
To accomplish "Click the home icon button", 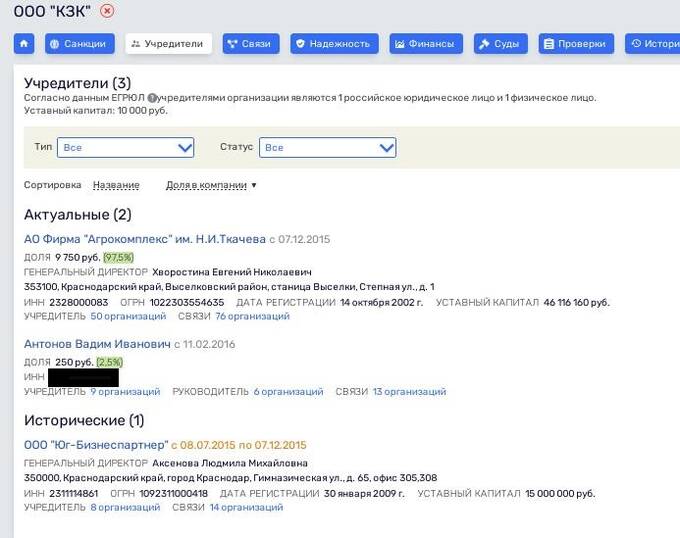I will pyautogui.click(x=24, y=44).
